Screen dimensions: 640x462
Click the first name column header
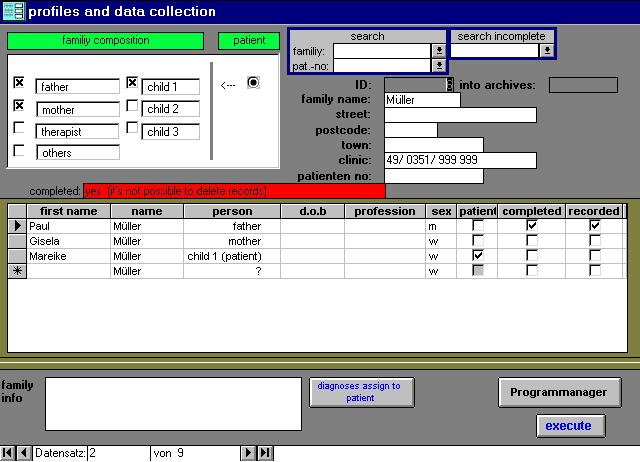pos(68,211)
